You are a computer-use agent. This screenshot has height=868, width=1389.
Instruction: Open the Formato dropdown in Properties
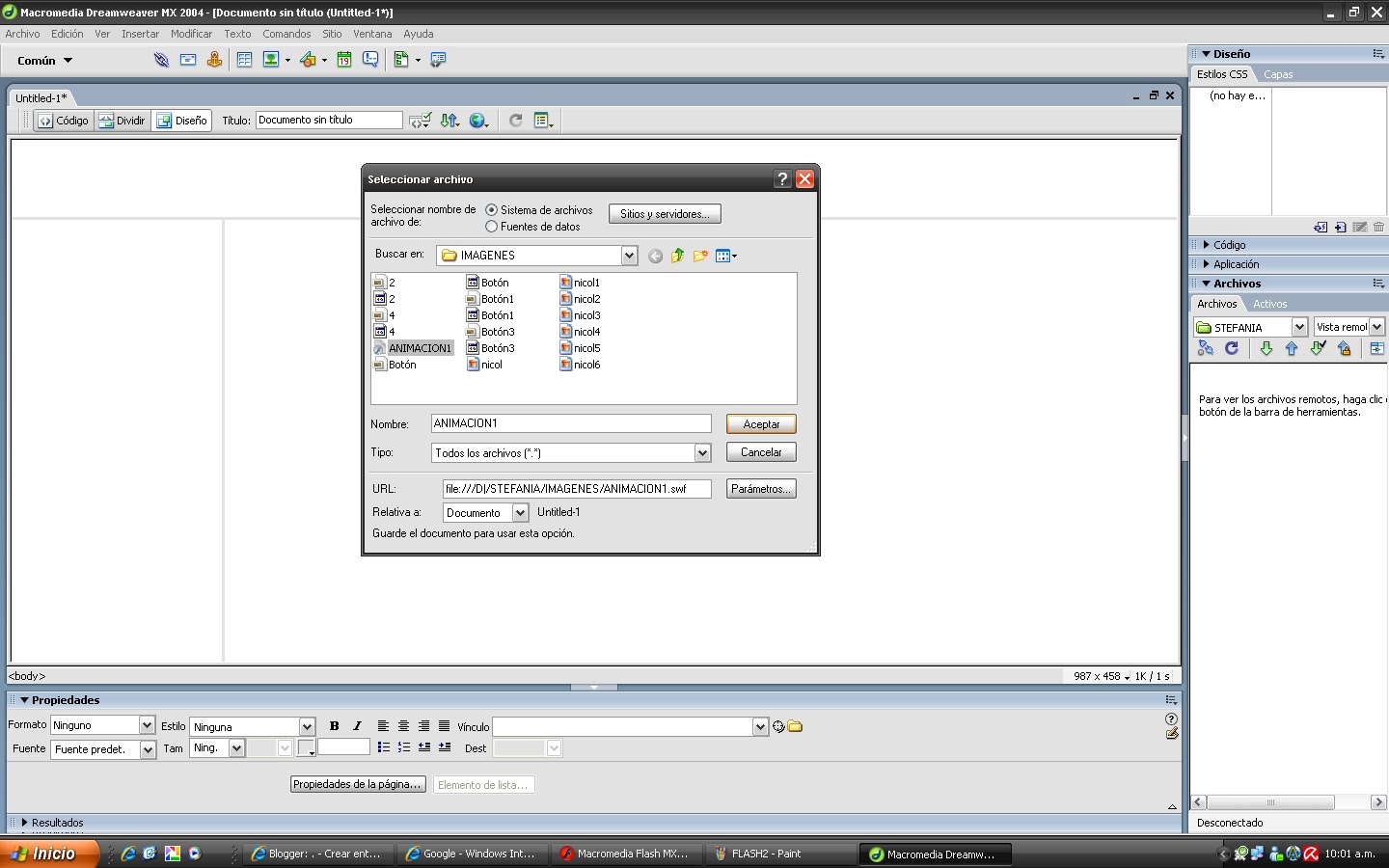point(147,725)
